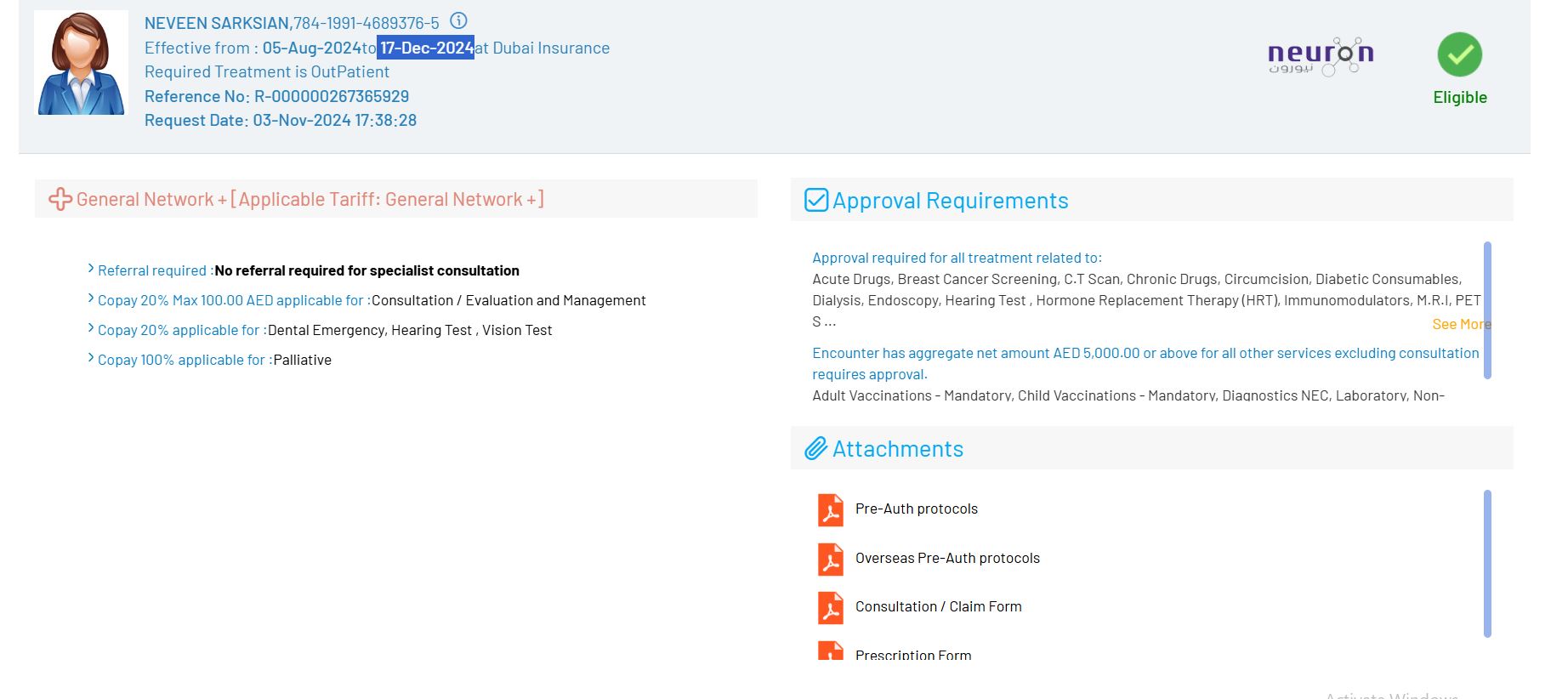Image resolution: width=1568 pixels, height=699 pixels.
Task: Open the Consultation / Claim Form link
Action: point(939,606)
